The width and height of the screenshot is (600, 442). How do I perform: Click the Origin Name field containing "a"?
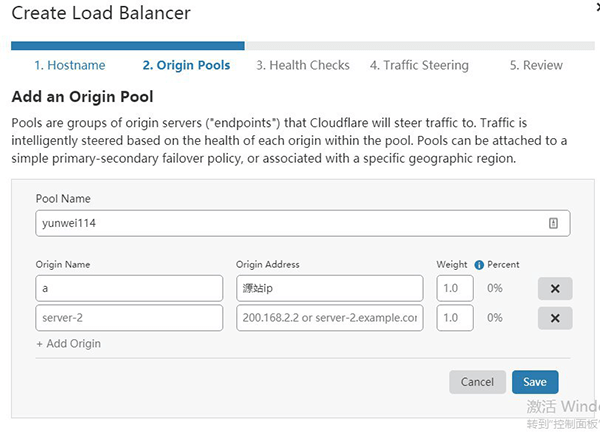[x=128, y=289]
